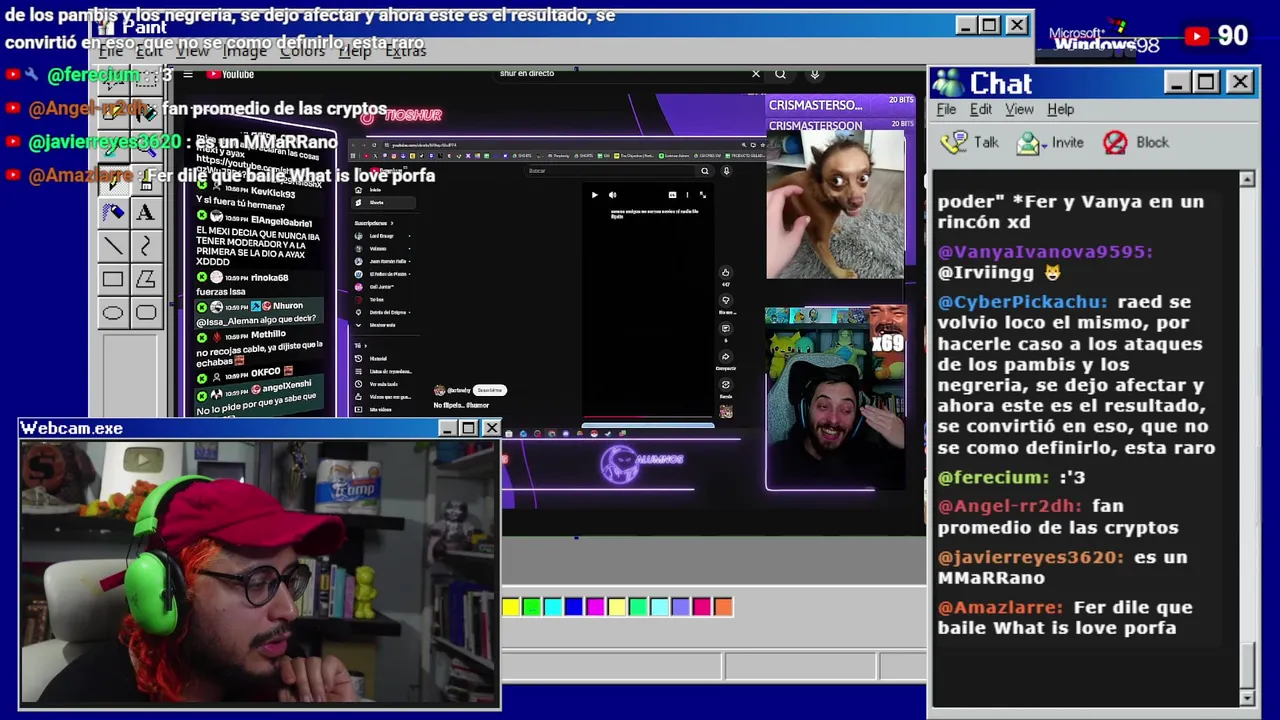Click the Chat scrollbar up arrow
Image resolution: width=1280 pixels, height=720 pixels.
click(1247, 179)
